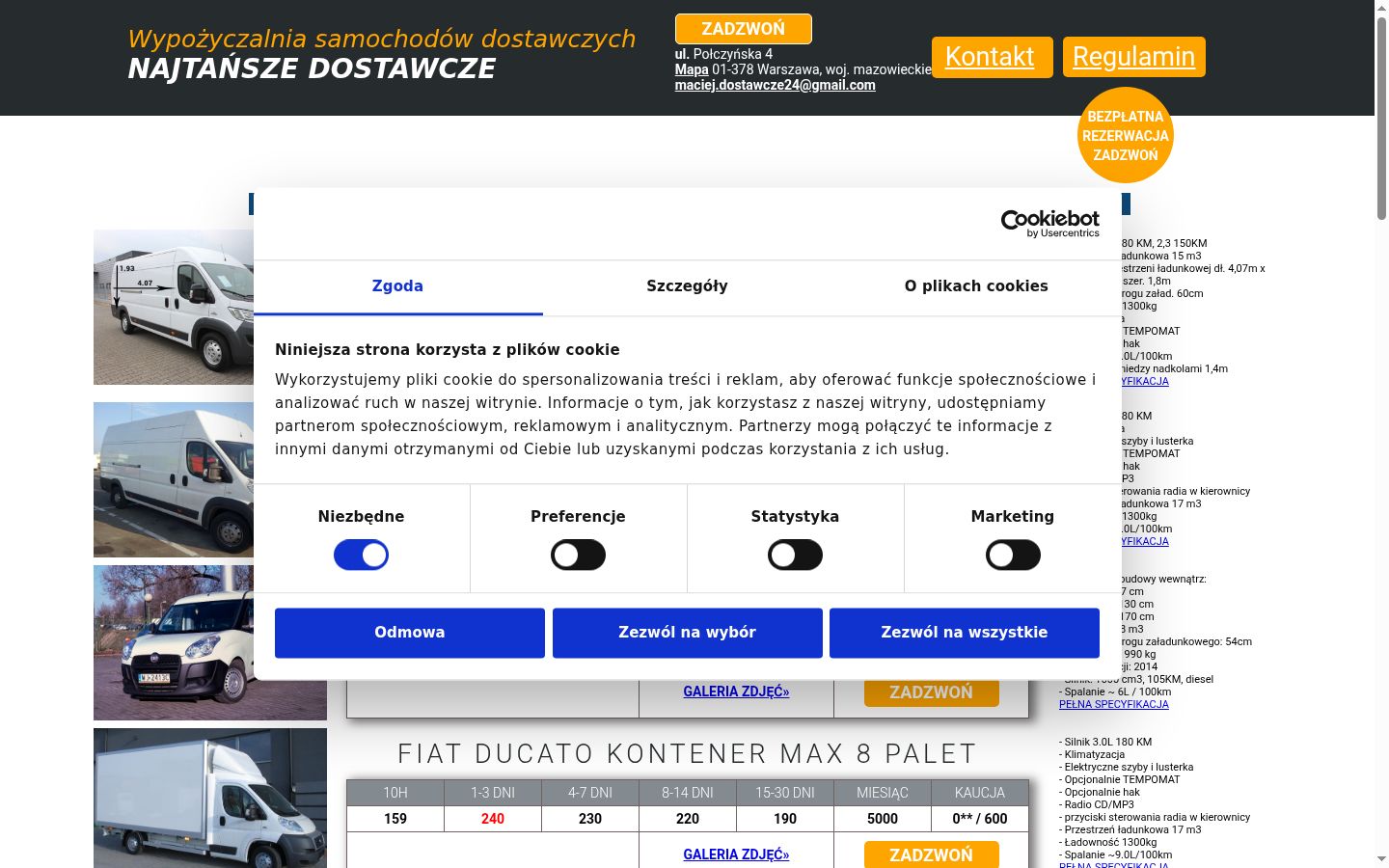Click the round Bezpłatna Rezerwacja badge
The width and height of the screenshot is (1389, 868).
tap(1126, 135)
